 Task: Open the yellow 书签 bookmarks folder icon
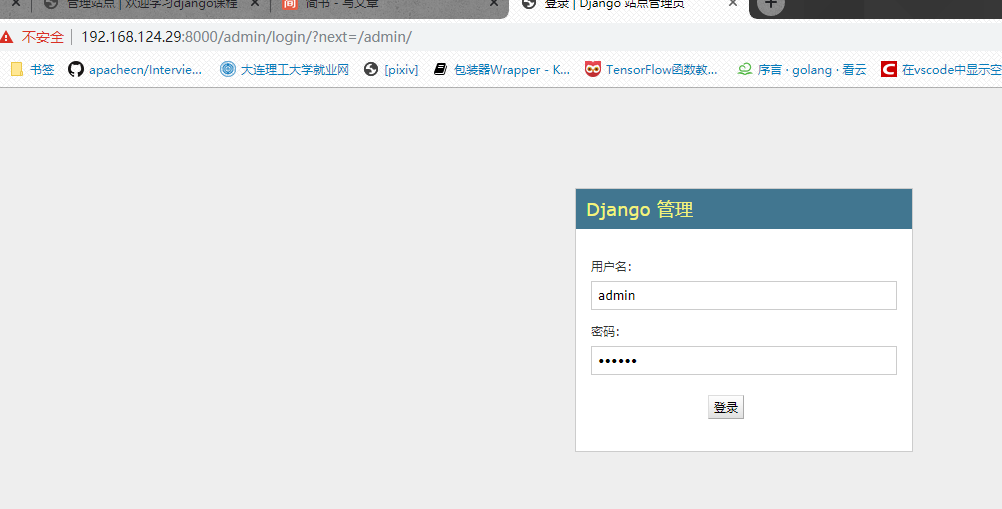point(17,69)
